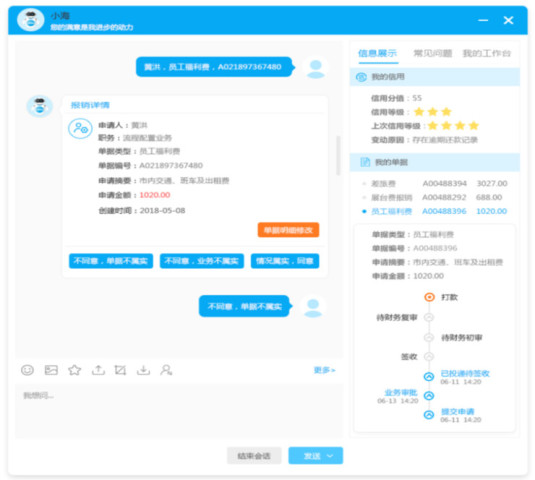Screen dimensions: 535x480
Task: Open the 我的工作台 tab
Action: tap(487, 53)
